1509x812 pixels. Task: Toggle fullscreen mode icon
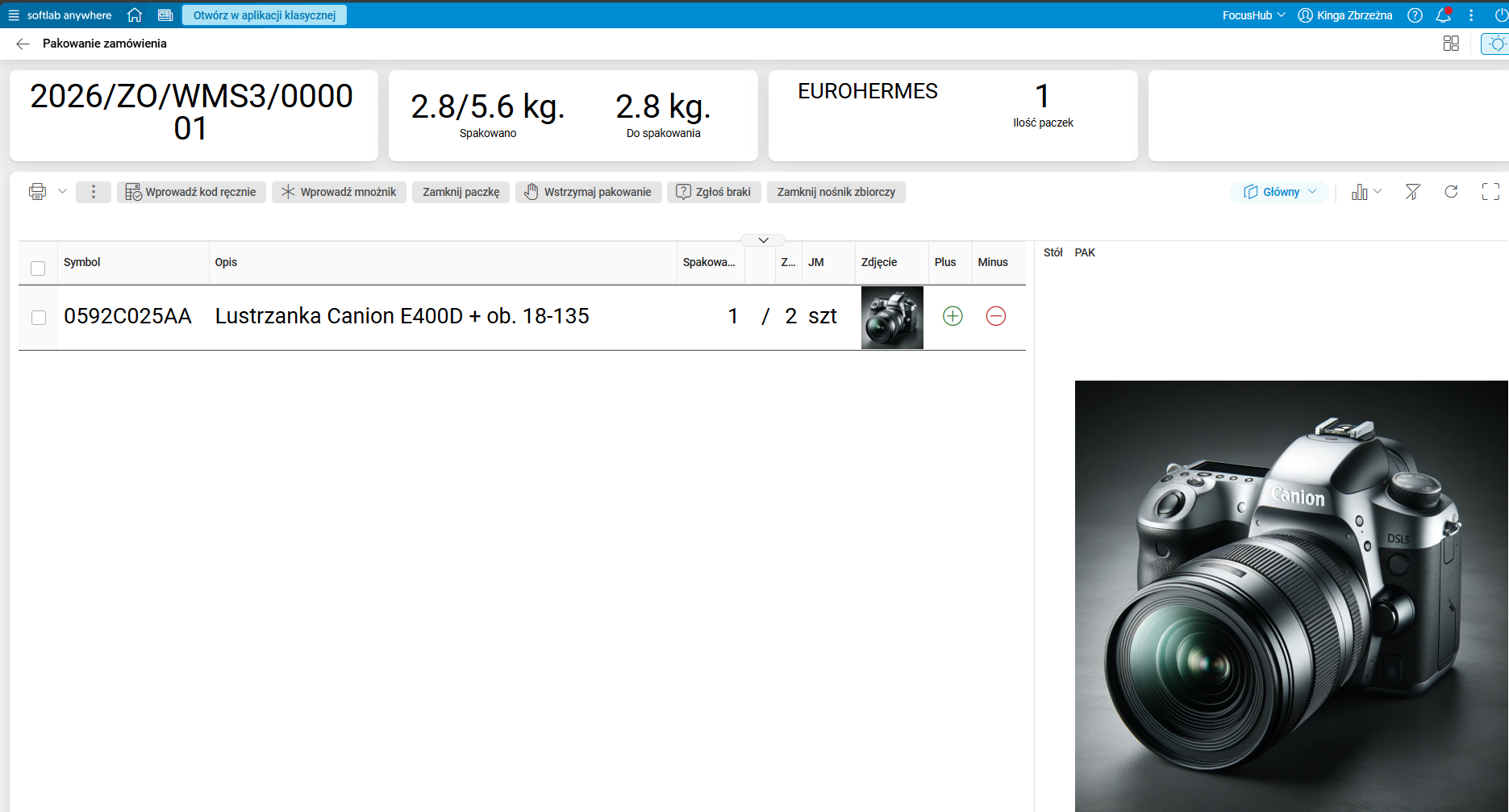pyautogui.click(x=1490, y=192)
